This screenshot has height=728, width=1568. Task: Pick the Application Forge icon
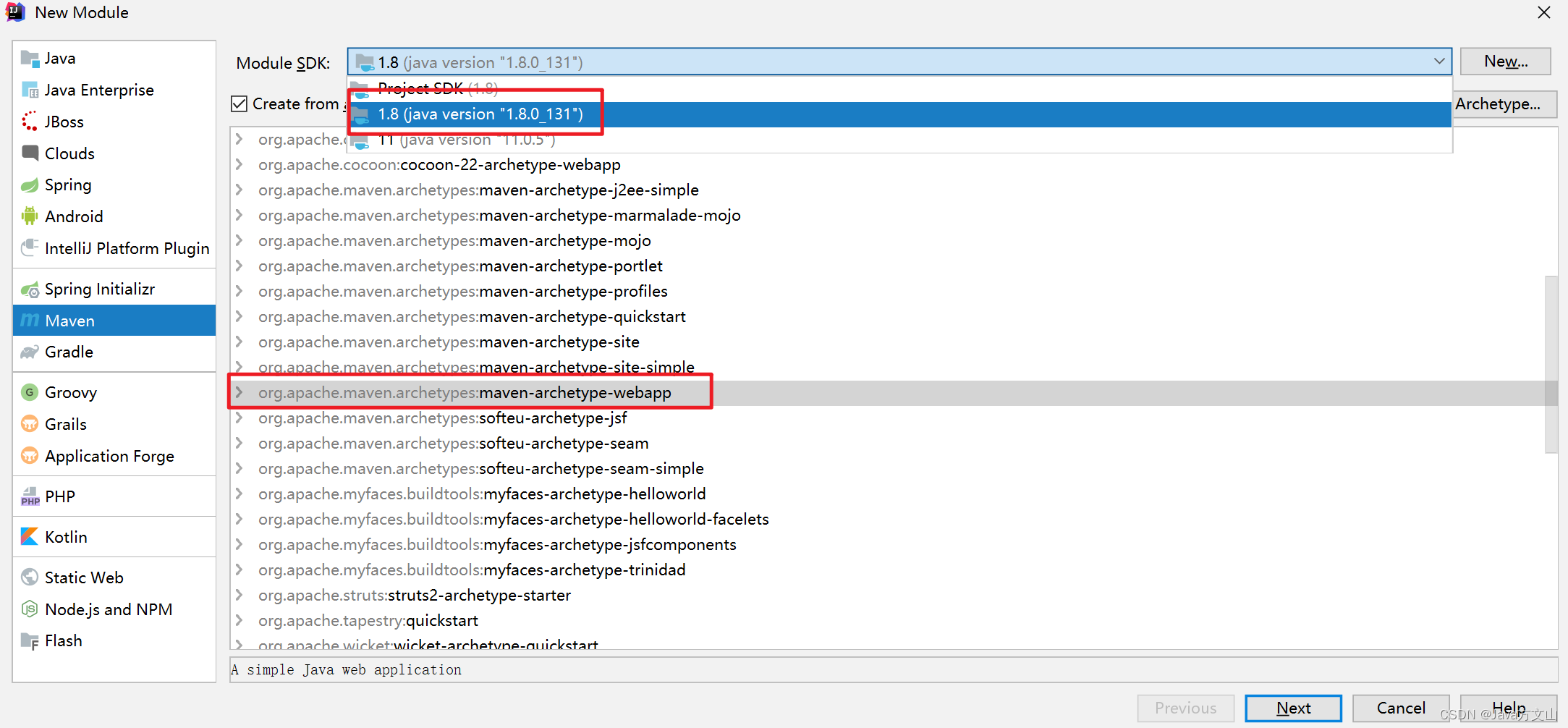click(x=30, y=456)
